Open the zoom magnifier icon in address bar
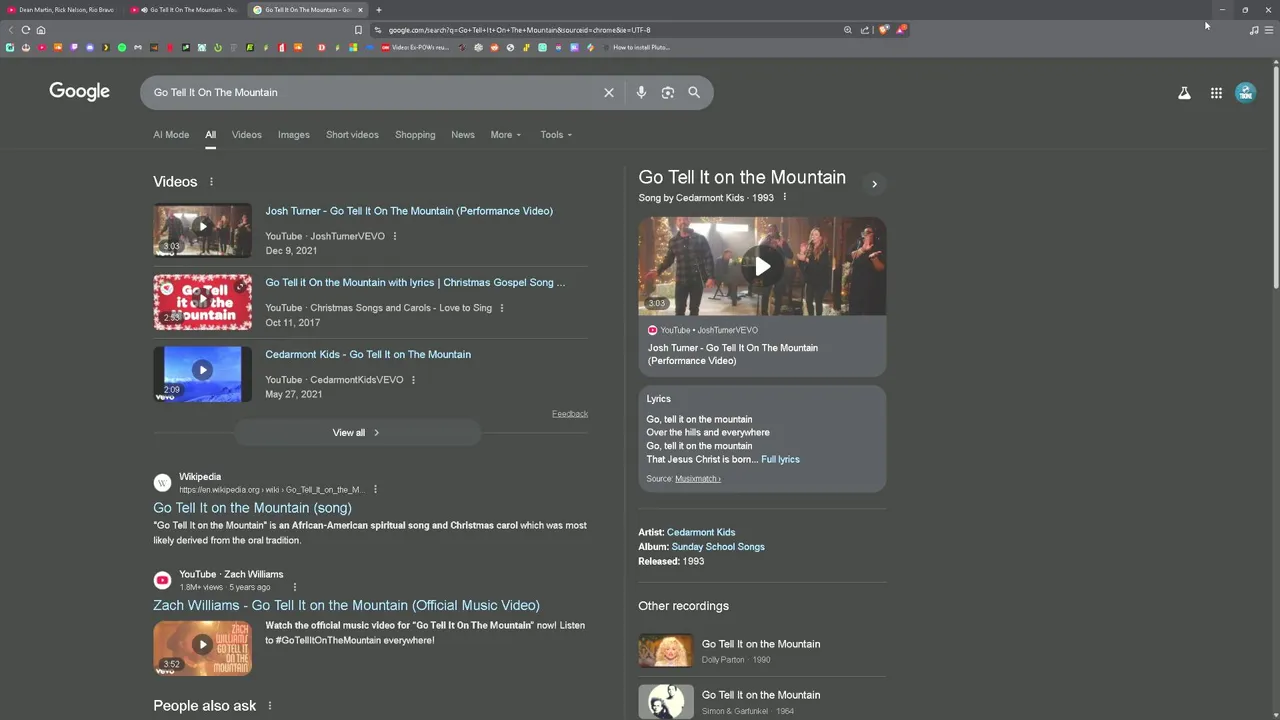1280x720 pixels. point(848,30)
